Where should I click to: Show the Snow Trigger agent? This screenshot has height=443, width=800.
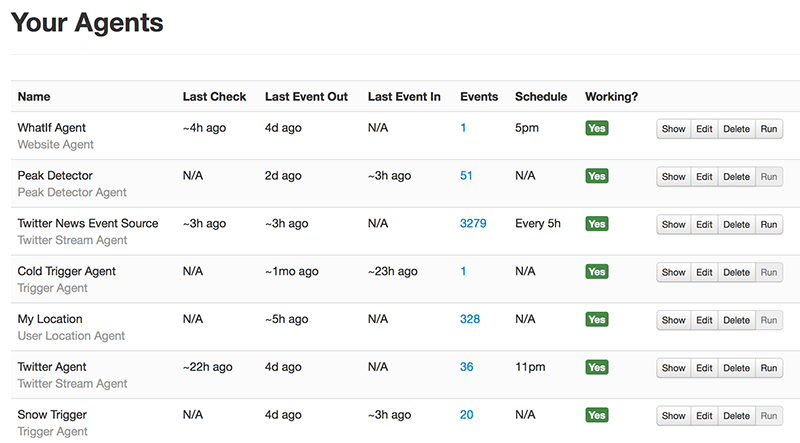[673, 416]
